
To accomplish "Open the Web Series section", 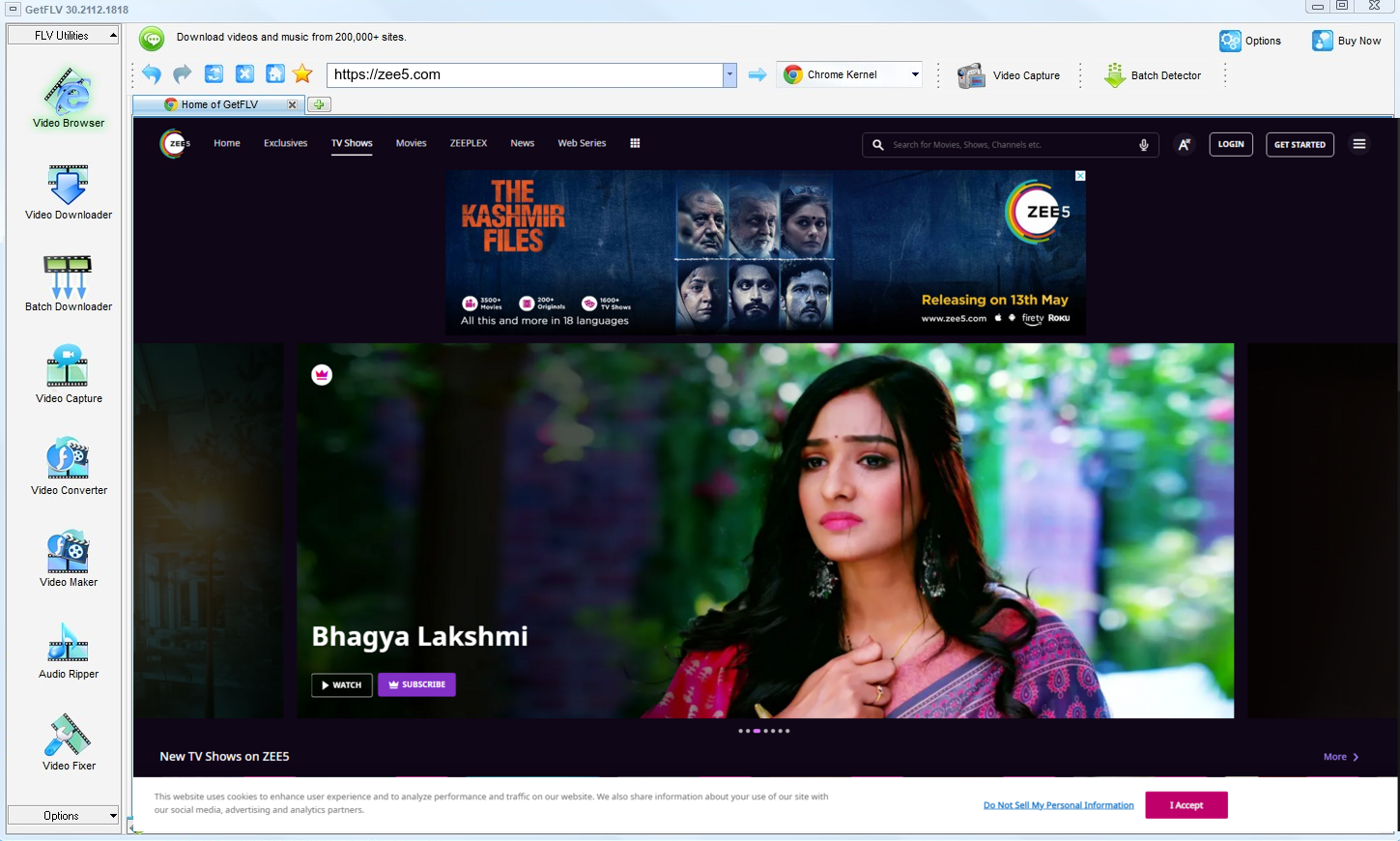I will click(x=582, y=143).
